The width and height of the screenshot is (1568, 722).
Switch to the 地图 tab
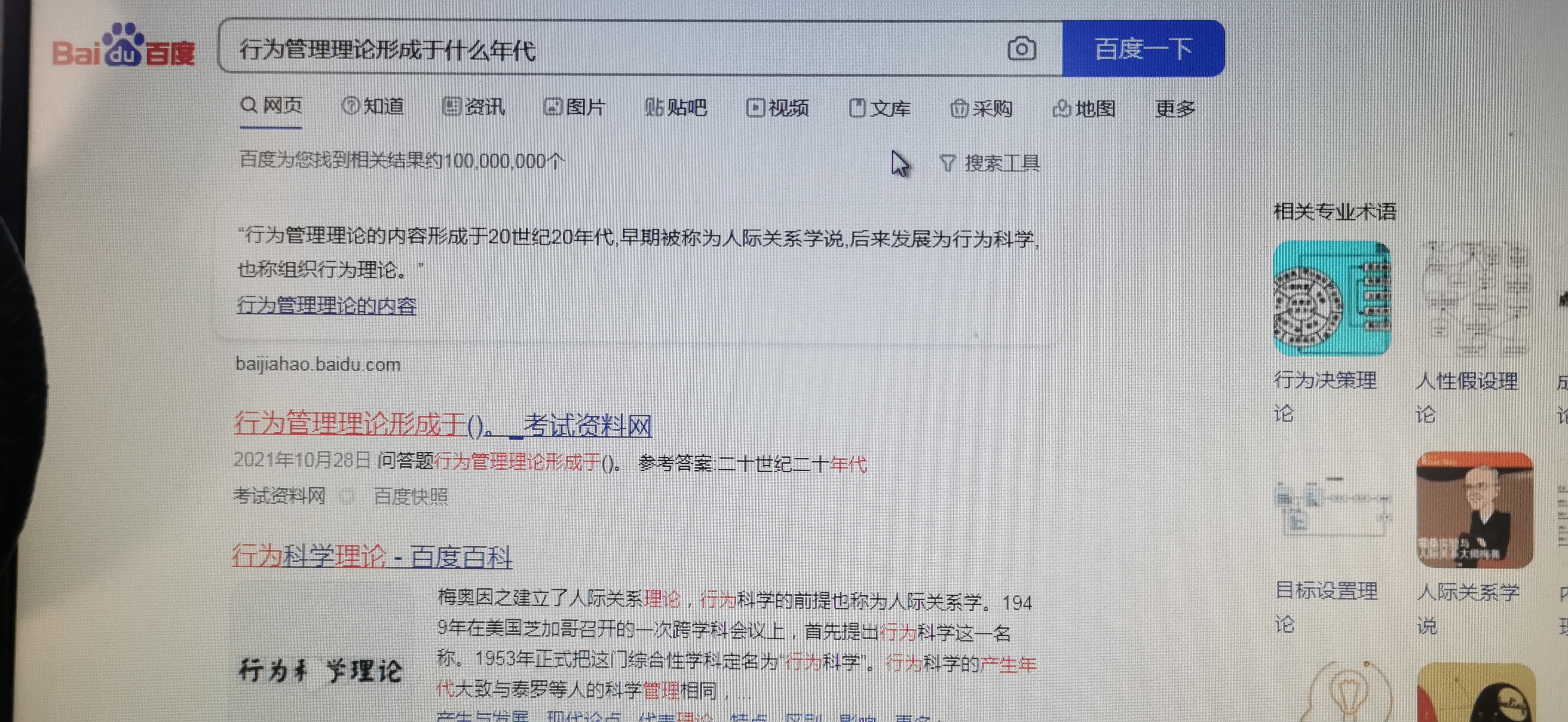point(1084,109)
